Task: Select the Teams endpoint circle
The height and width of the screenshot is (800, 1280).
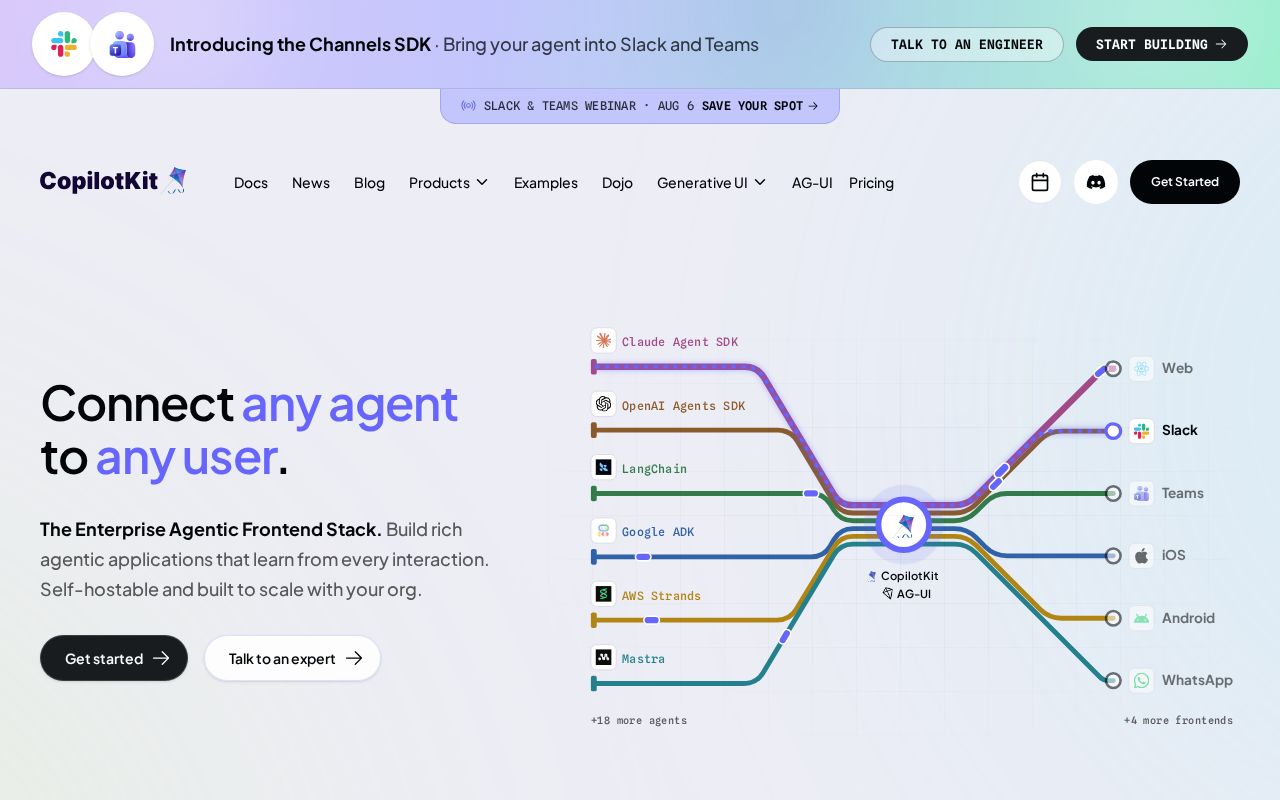Action: coord(1113,493)
